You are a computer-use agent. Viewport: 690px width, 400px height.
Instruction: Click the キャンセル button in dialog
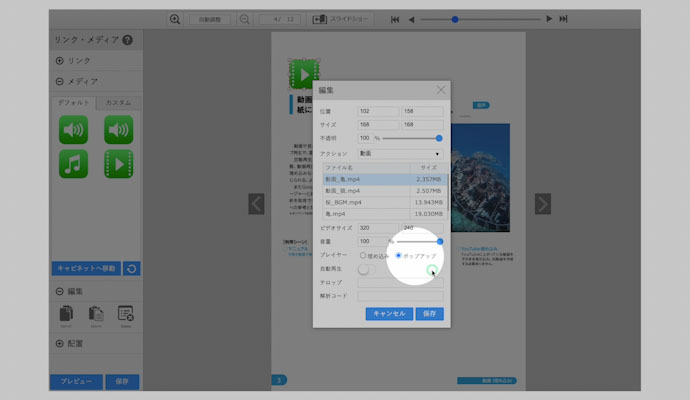point(387,313)
